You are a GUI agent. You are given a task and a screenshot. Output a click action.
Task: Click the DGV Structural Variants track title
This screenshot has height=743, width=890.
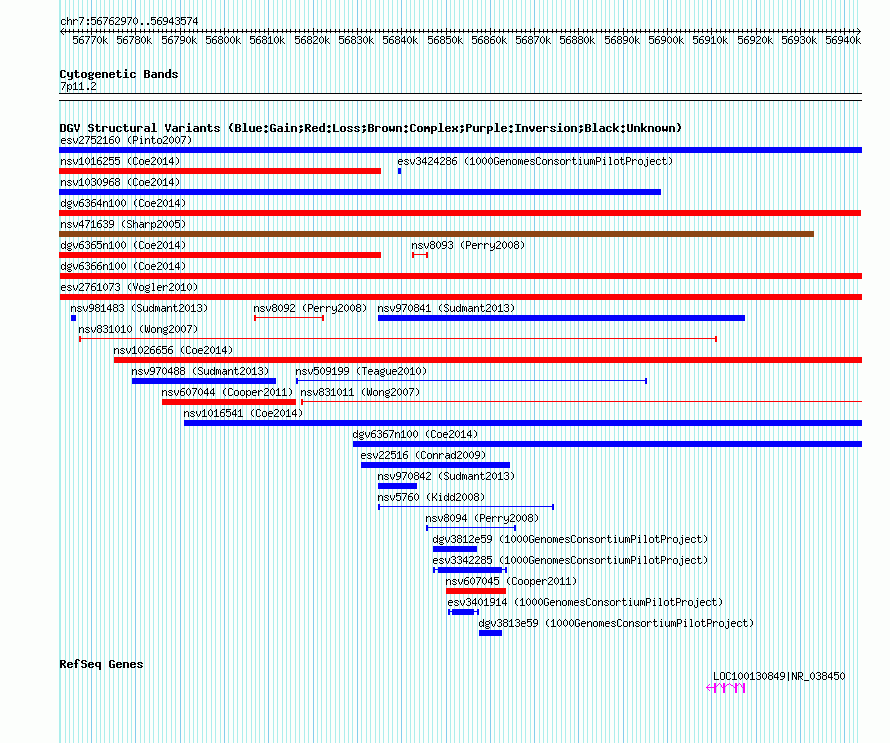coord(370,128)
